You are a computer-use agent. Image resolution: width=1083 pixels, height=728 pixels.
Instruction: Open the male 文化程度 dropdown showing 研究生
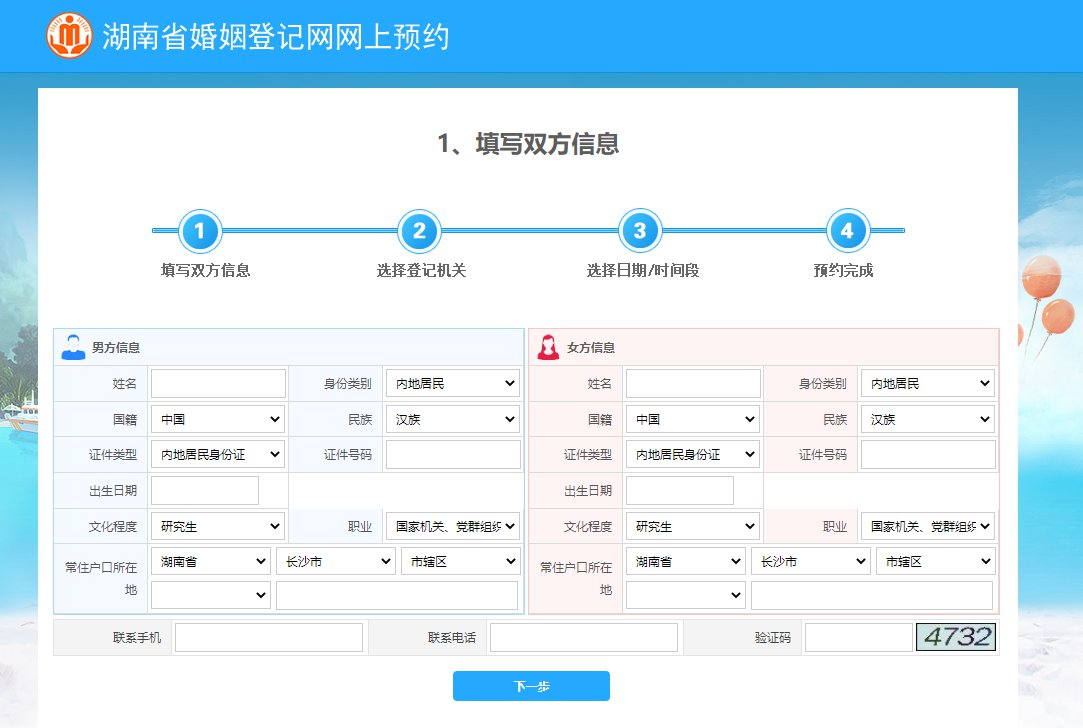click(x=217, y=526)
